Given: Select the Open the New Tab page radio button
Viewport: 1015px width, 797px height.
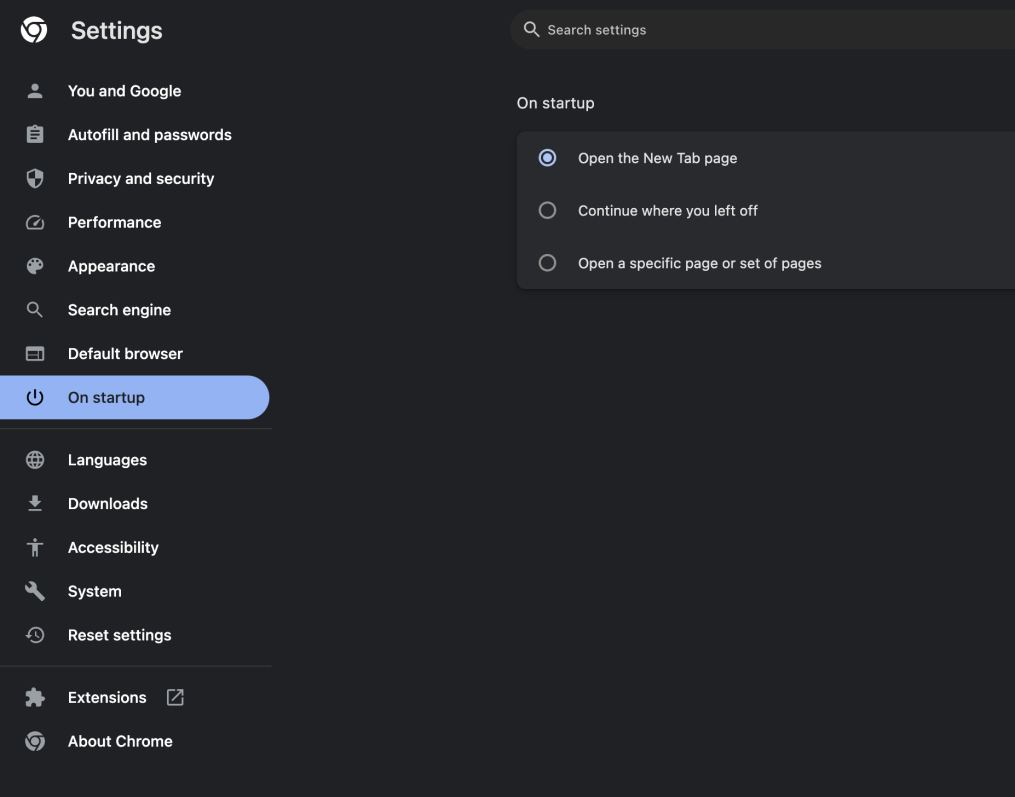Looking at the screenshot, I should (548, 158).
